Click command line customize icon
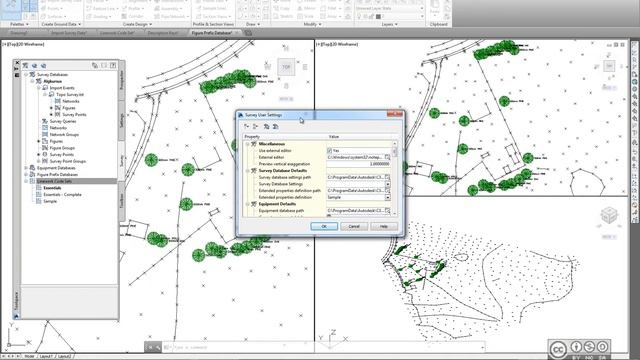640x360 pixels. click(158, 347)
